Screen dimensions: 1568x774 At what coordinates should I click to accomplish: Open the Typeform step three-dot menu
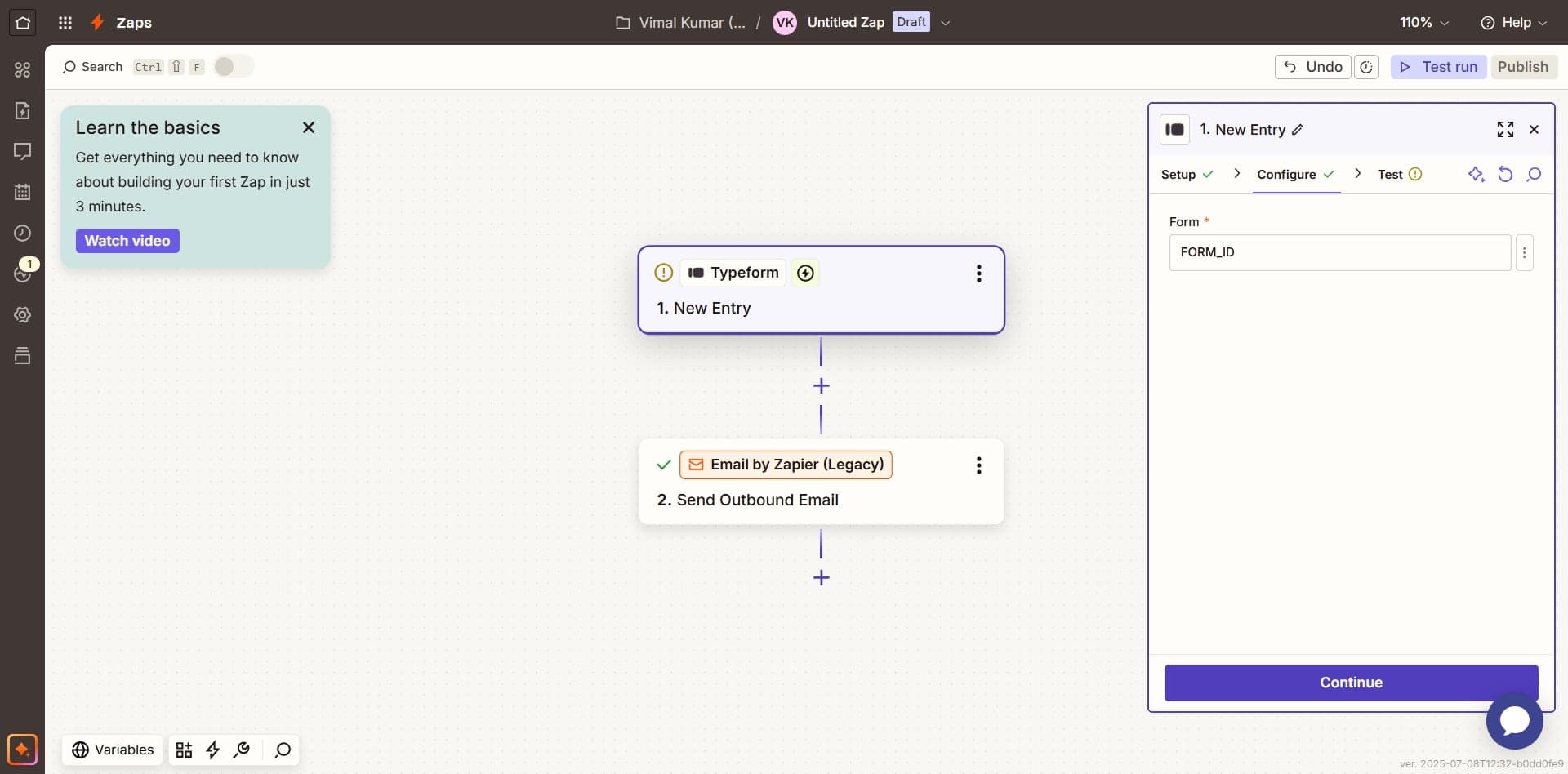pyautogui.click(x=978, y=274)
